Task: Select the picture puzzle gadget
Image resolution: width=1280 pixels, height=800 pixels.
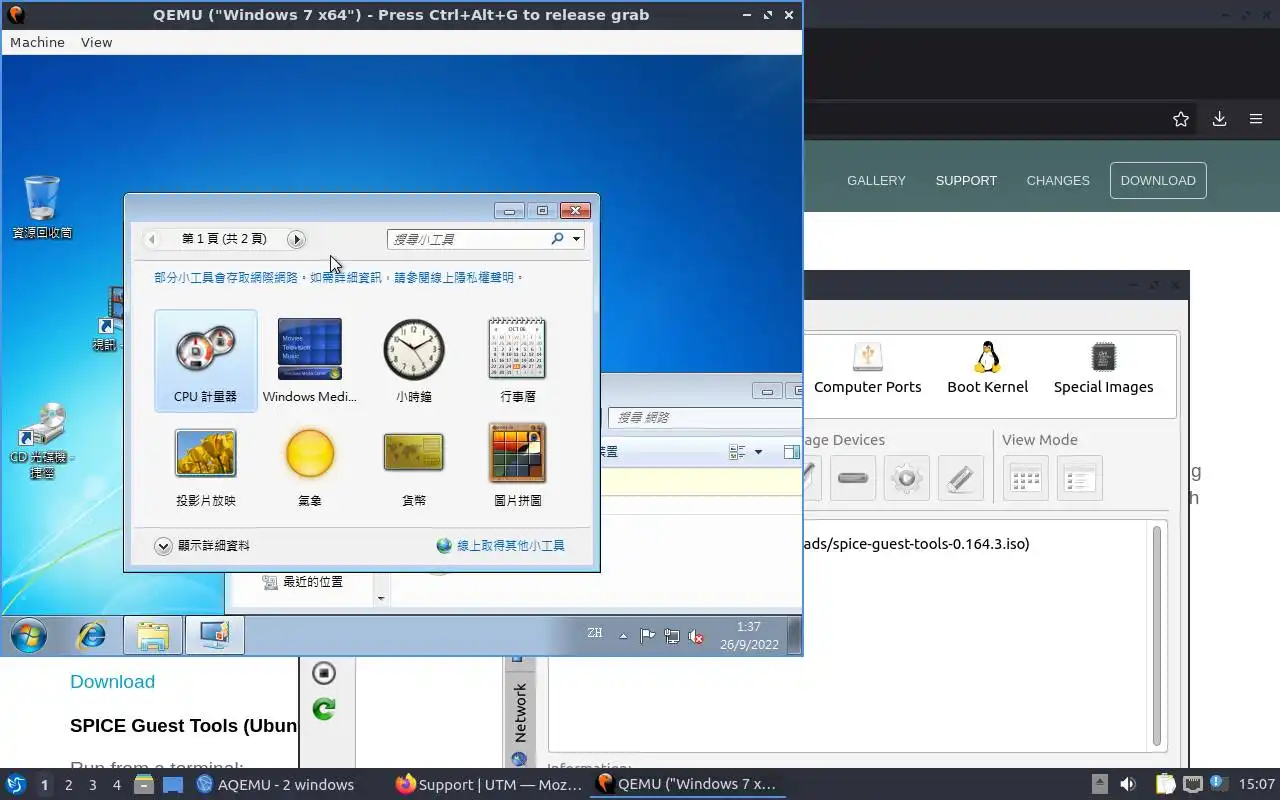Action: coord(517,465)
